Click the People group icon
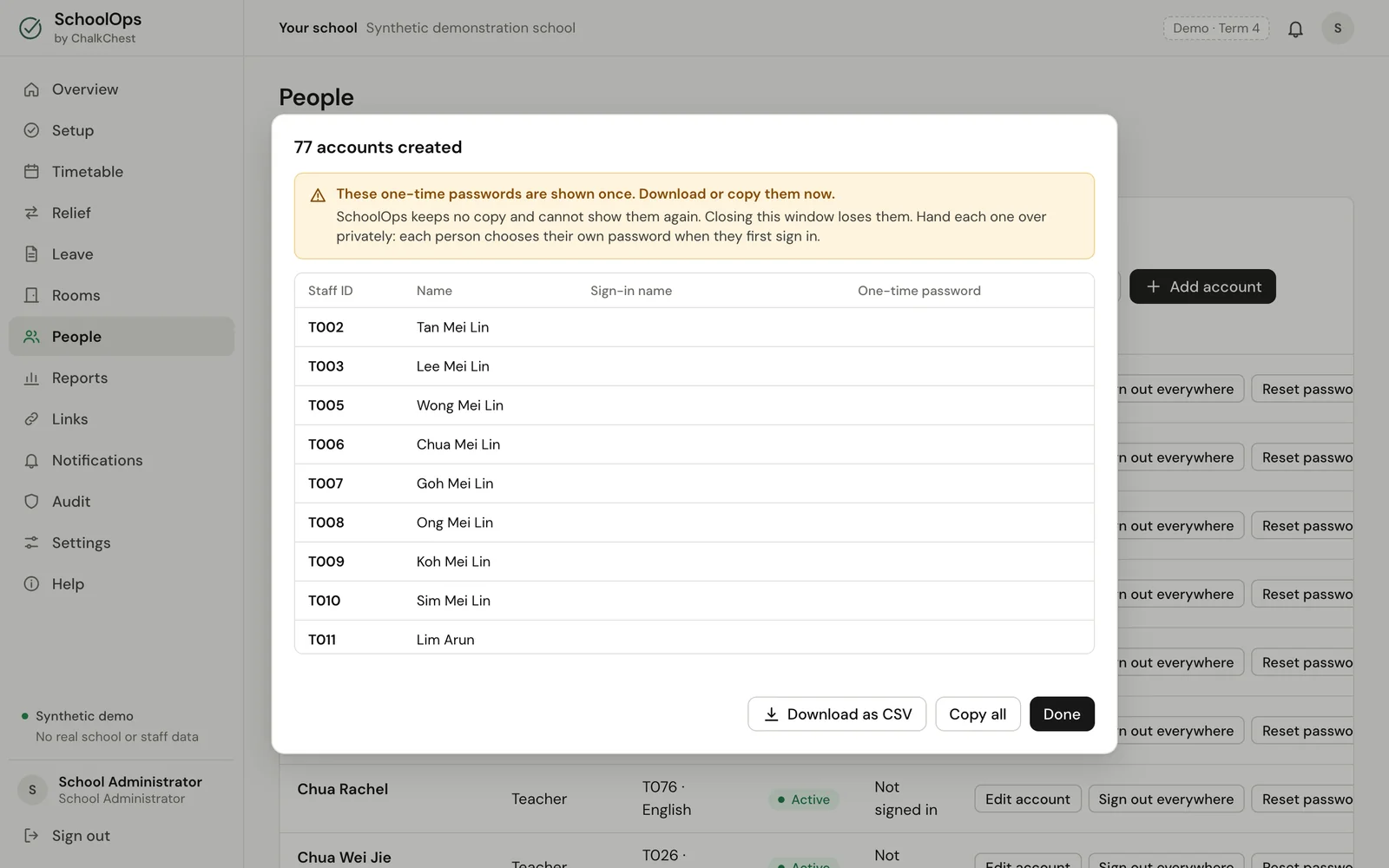 tap(31, 337)
